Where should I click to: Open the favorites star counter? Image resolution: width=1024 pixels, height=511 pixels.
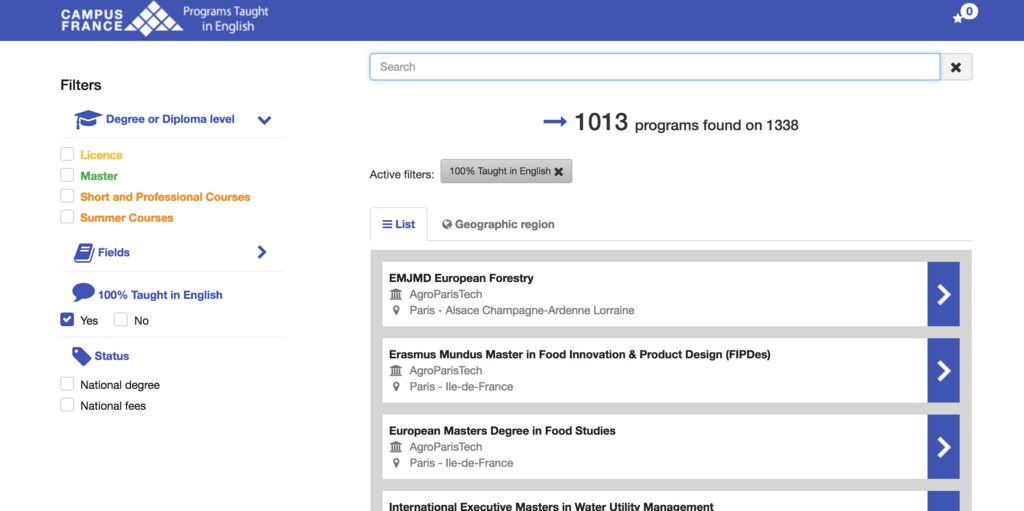coord(966,14)
